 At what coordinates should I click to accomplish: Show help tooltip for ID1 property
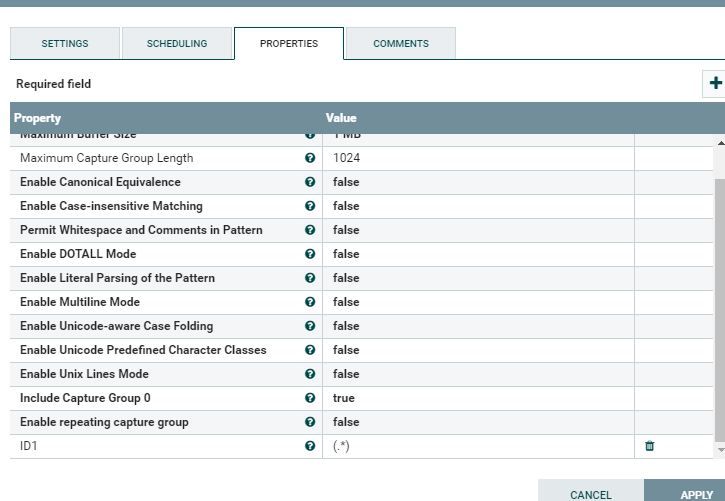pos(310,446)
